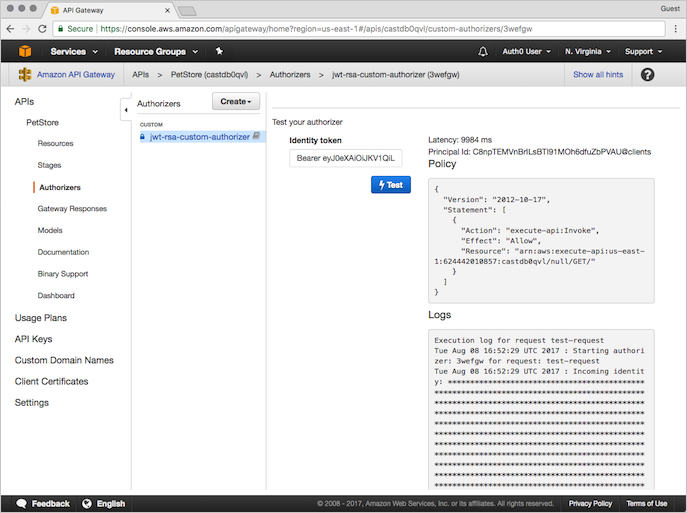This screenshot has width=687, height=513.
Task: Select jwt-rsa-custom-authorizer in the list
Action: pos(200,137)
